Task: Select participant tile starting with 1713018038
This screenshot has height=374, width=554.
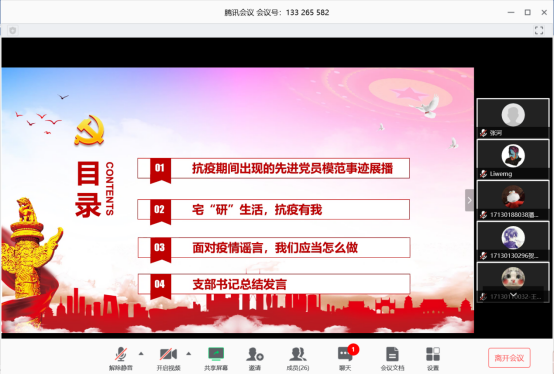Action: (x=513, y=200)
